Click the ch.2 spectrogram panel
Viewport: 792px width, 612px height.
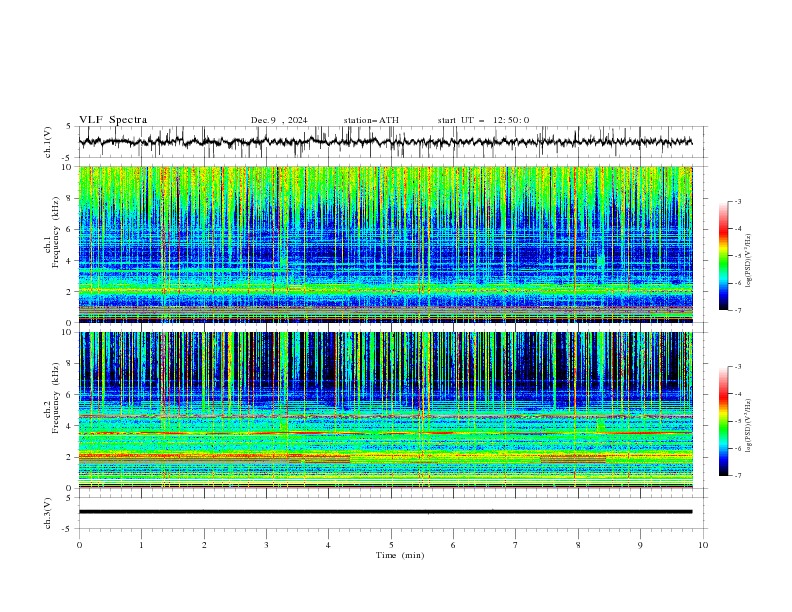click(385, 410)
